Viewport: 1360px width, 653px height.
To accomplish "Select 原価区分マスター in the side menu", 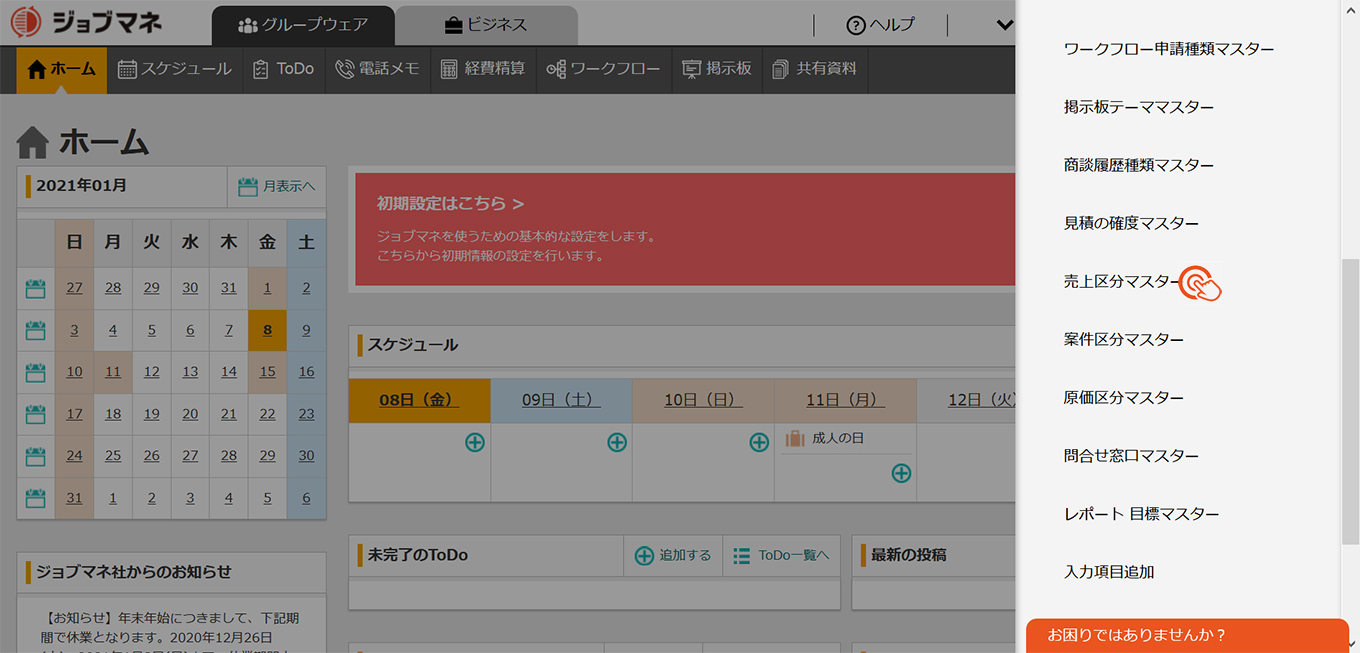I will [x=1124, y=398].
